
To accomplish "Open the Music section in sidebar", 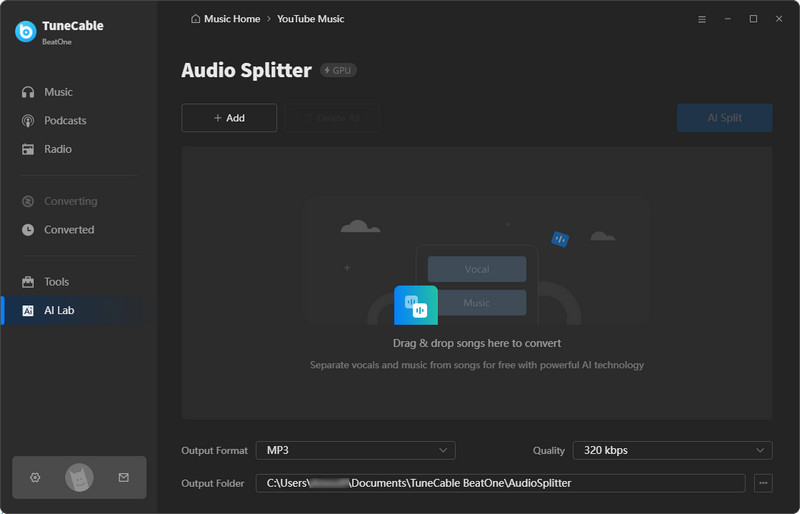I will point(58,92).
